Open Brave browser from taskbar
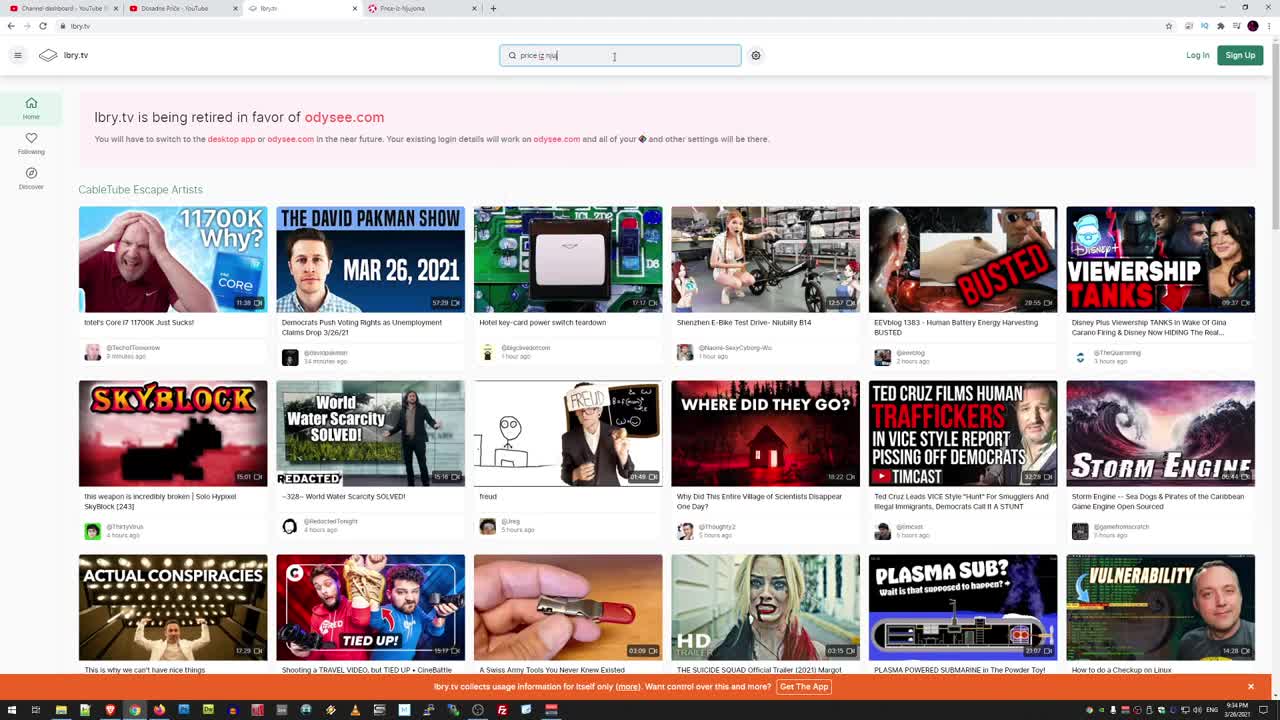Viewport: 1280px width, 720px height. 110,710
